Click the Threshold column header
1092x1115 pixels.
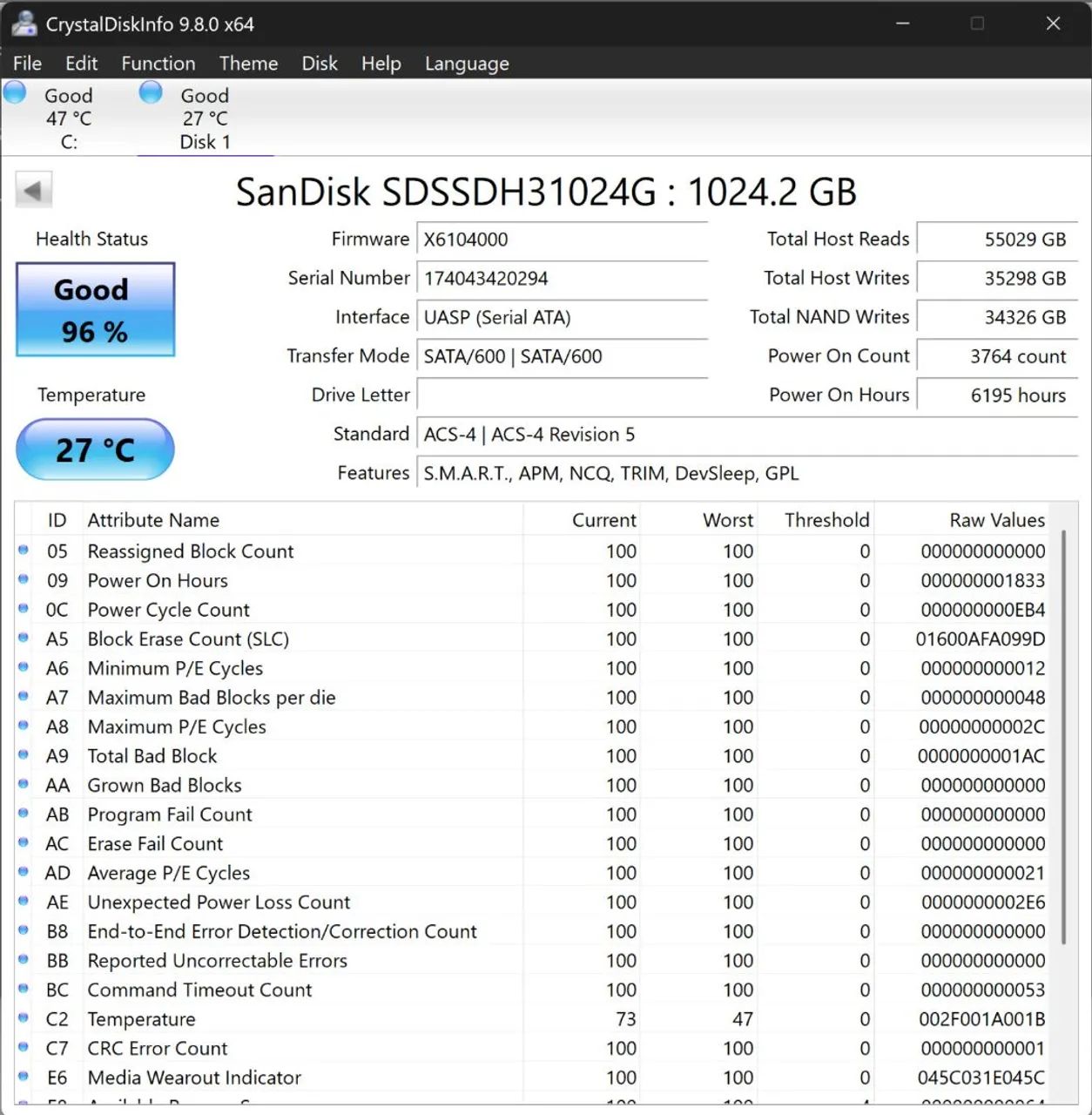816,520
